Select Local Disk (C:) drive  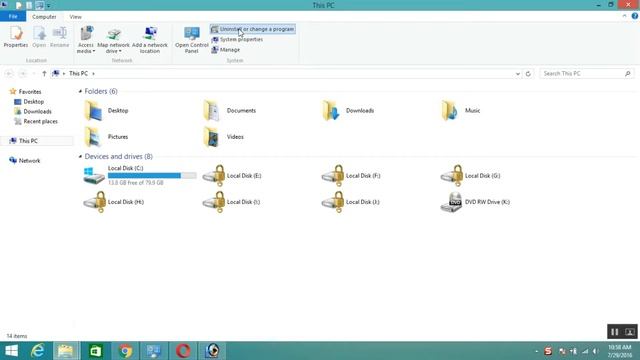coord(140,176)
